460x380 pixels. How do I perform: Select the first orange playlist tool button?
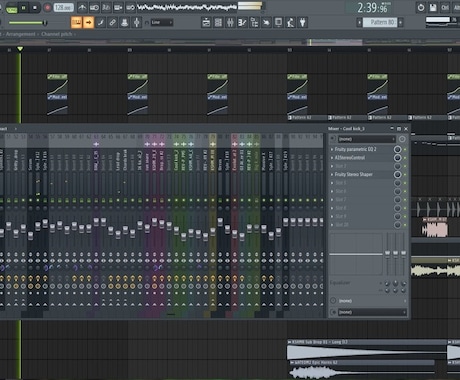pos(77,22)
